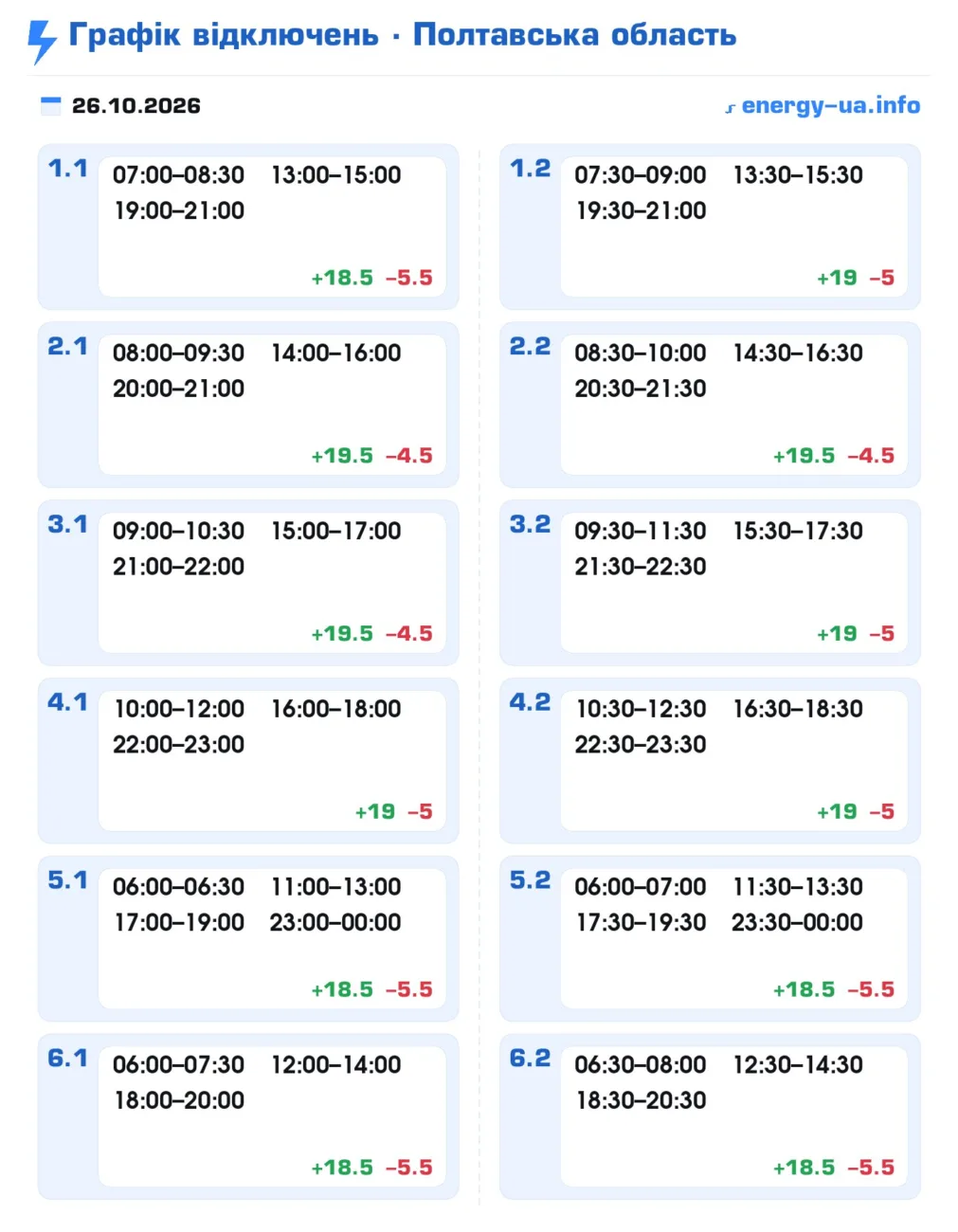The height and width of the screenshot is (1232, 958).
Task: Select queue 2.2 label
Action: (x=530, y=347)
